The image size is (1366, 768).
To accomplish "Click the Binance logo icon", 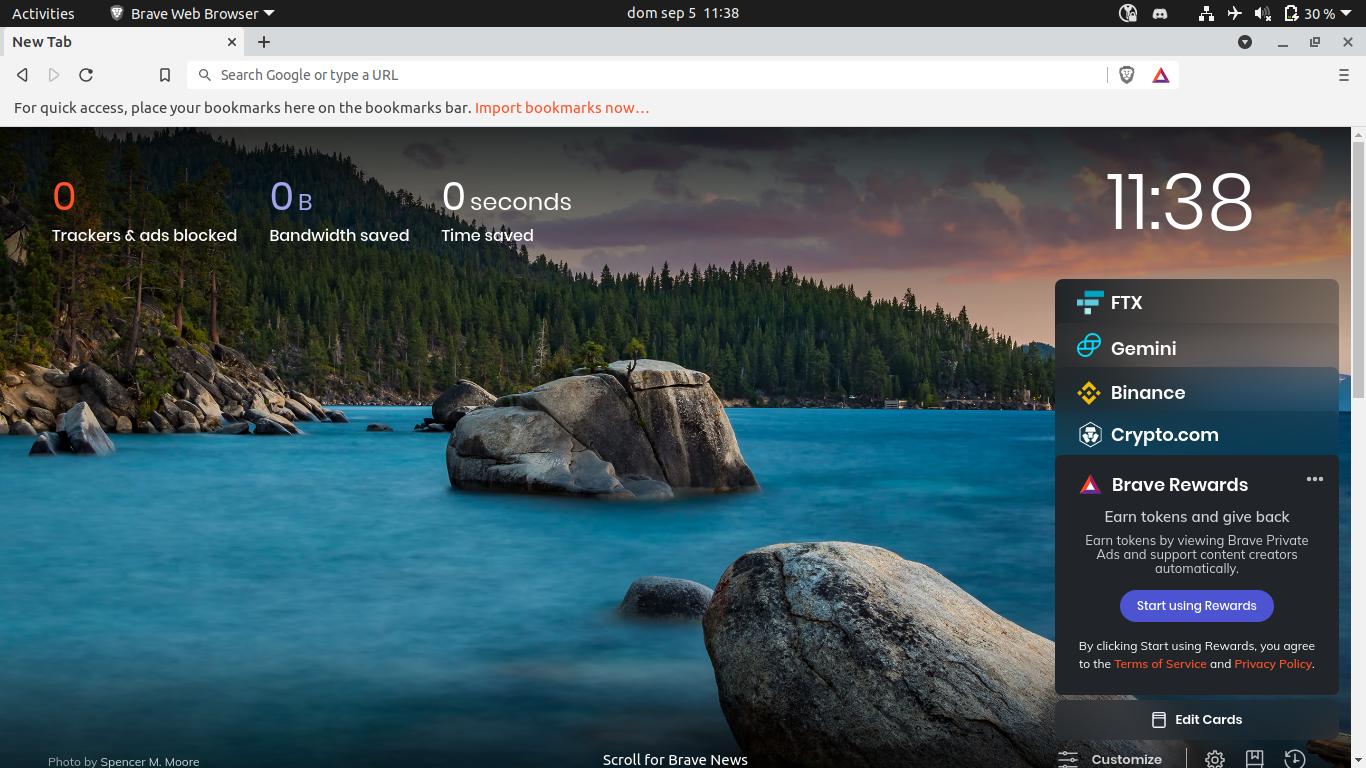I will point(1089,392).
